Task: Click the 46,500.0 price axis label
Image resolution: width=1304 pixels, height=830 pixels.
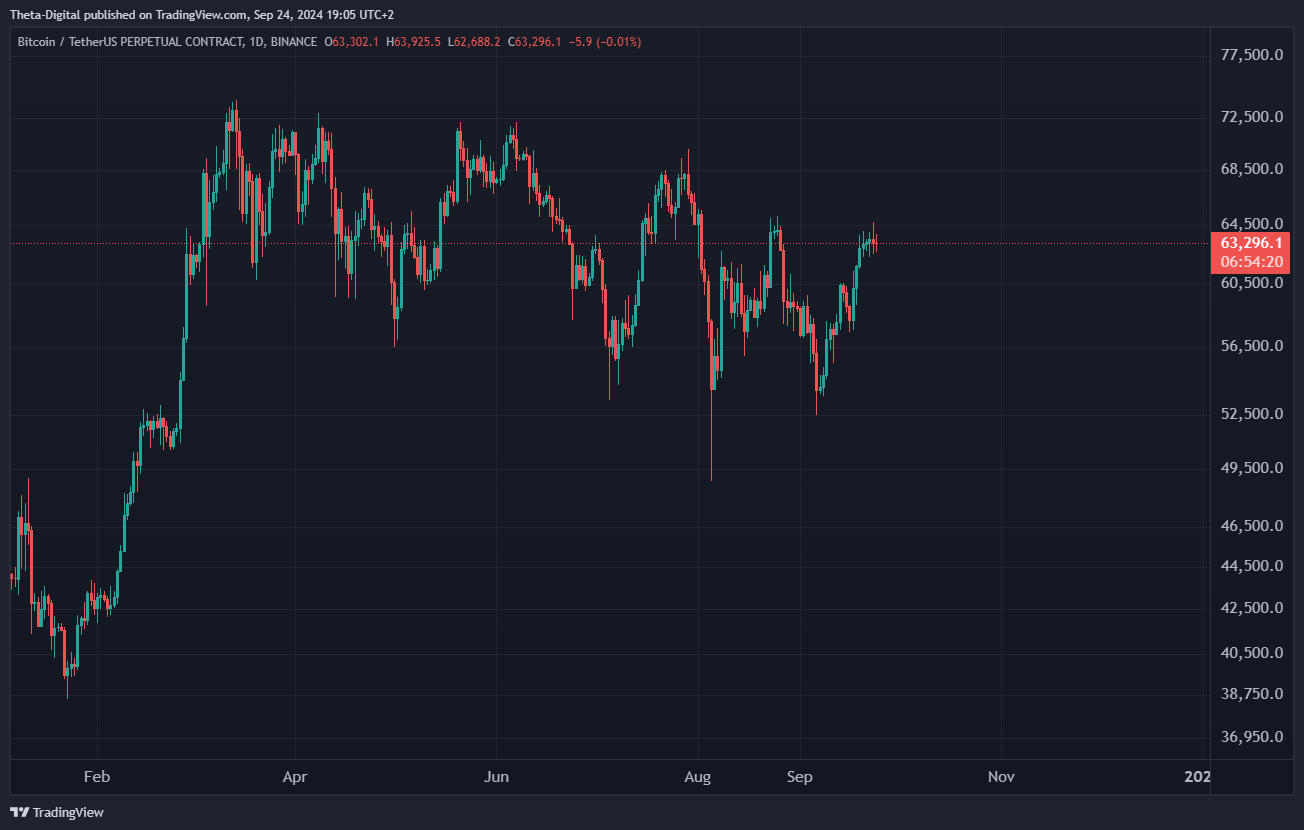Action: [x=1253, y=526]
